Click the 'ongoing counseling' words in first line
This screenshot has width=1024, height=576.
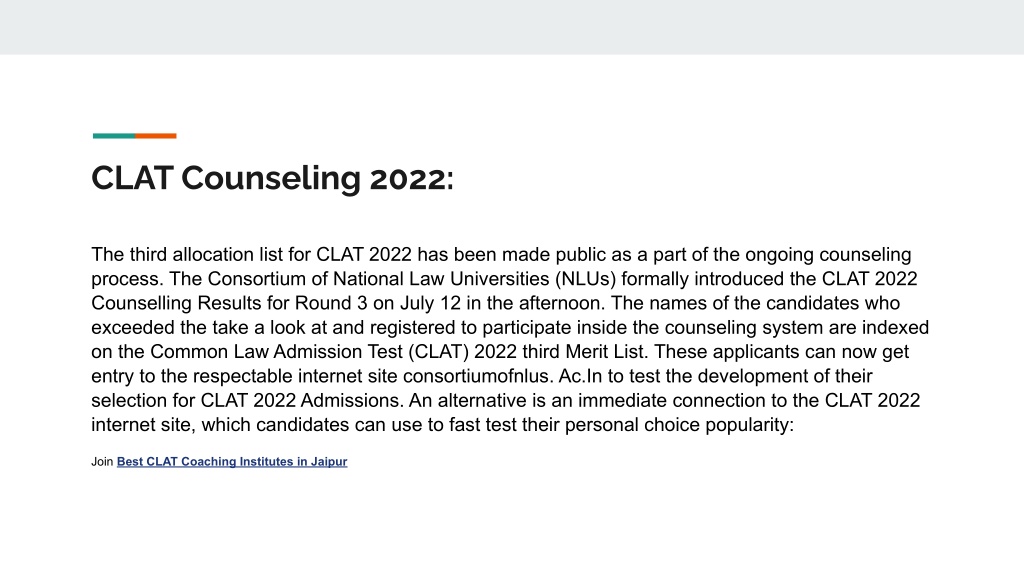pyautogui.click(x=828, y=255)
